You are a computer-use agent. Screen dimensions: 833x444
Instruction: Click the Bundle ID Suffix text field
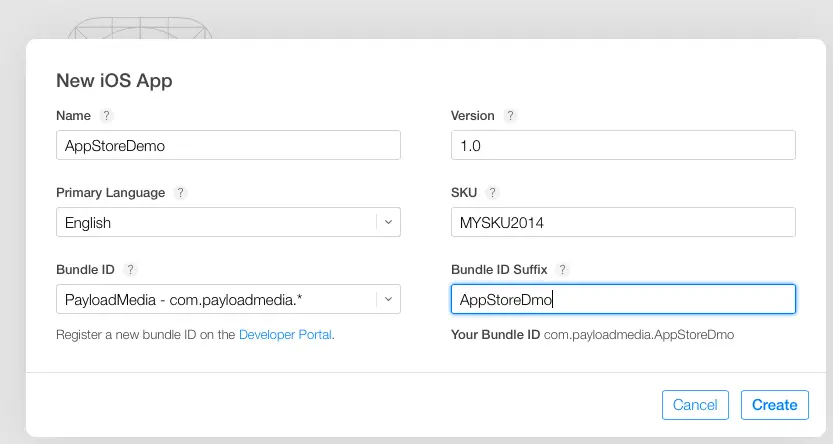click(x=623, y=299)
